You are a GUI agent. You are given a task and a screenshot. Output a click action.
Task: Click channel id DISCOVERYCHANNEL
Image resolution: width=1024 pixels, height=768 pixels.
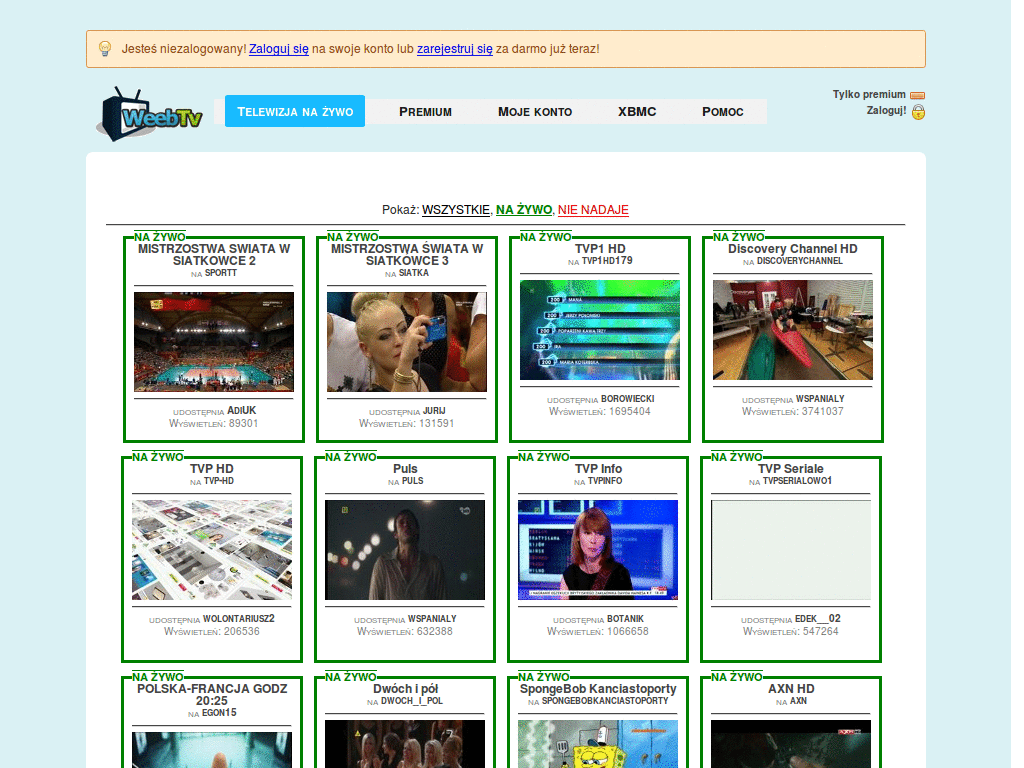click(800, 261)
